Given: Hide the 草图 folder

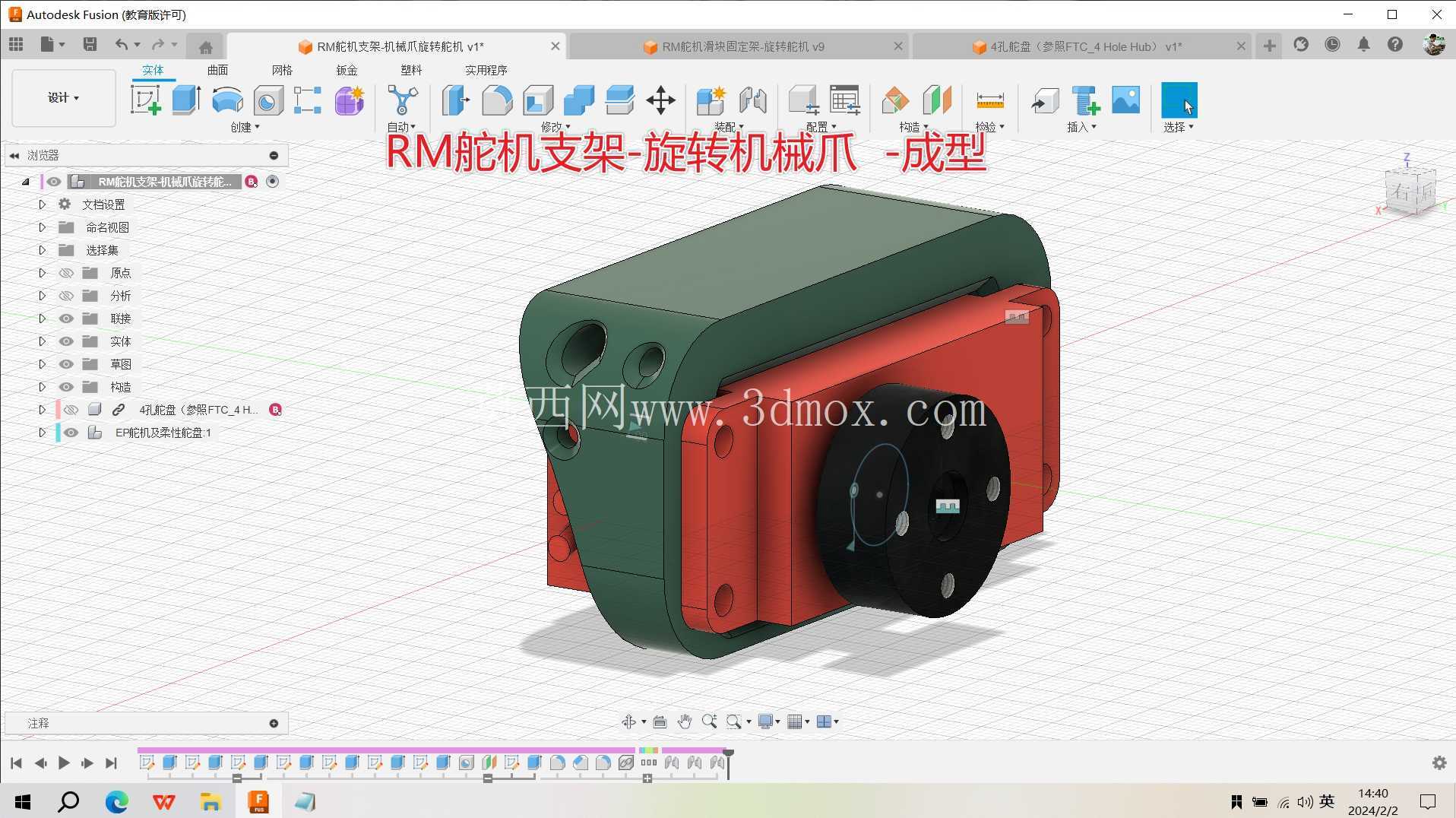Looking at the screenshot, I should point(66,364).
